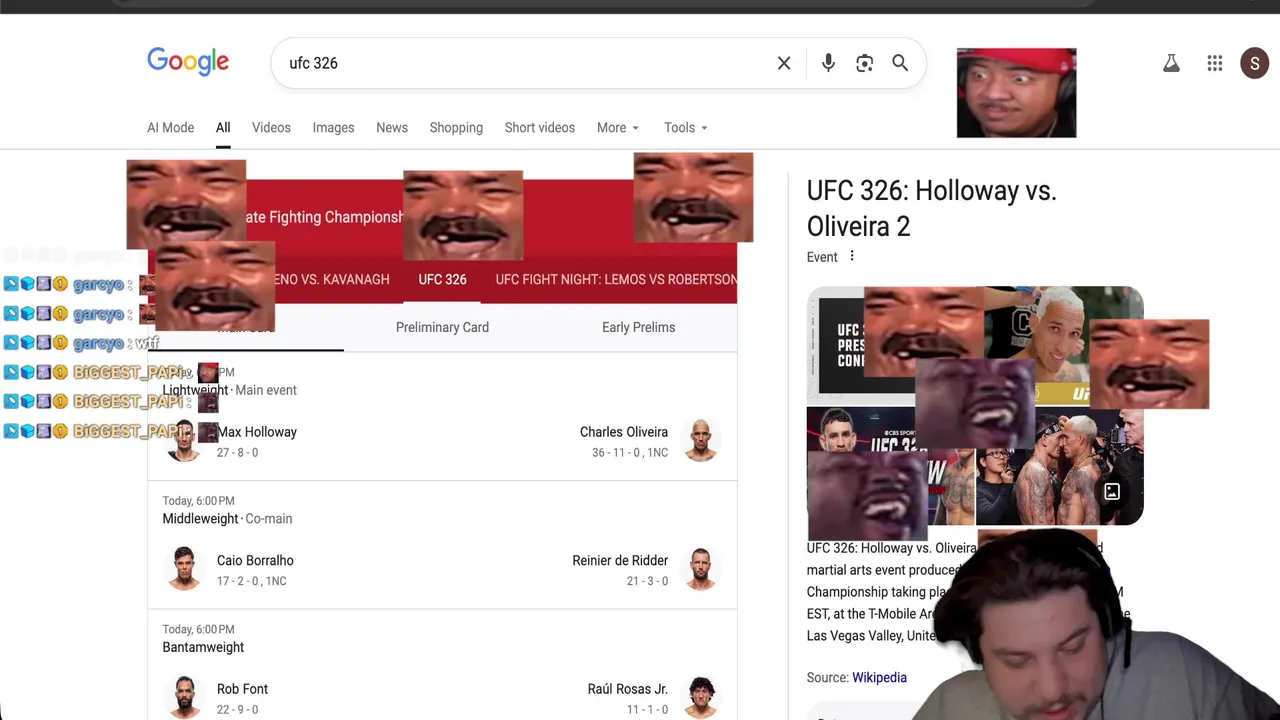Click the UFC 326: Holloway vs. Oliveira 2 title
Screen dimensions: 1280x720
(931, 208)
